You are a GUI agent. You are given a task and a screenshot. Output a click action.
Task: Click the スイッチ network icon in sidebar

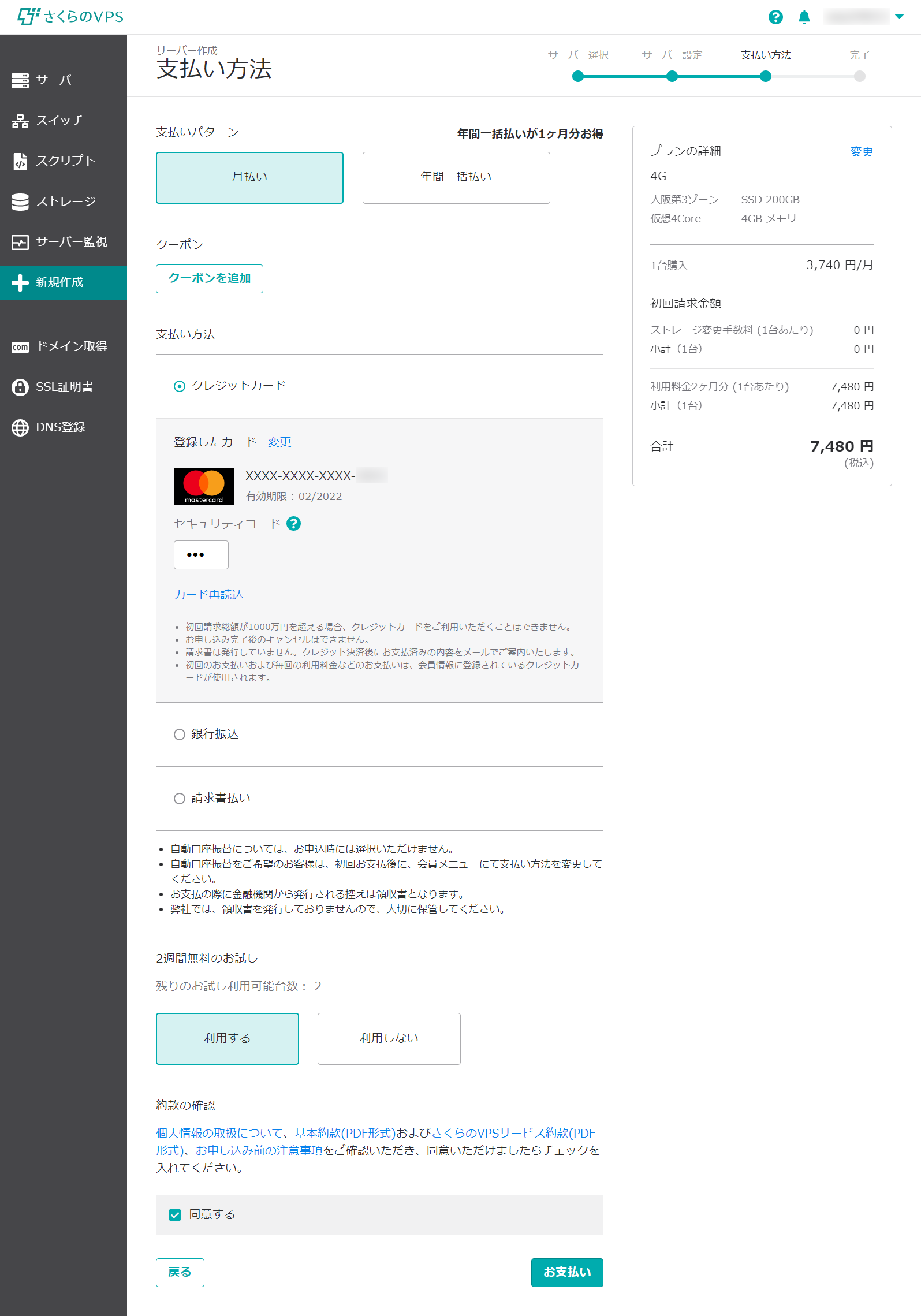pyautogui.click(x=20, y=121)
